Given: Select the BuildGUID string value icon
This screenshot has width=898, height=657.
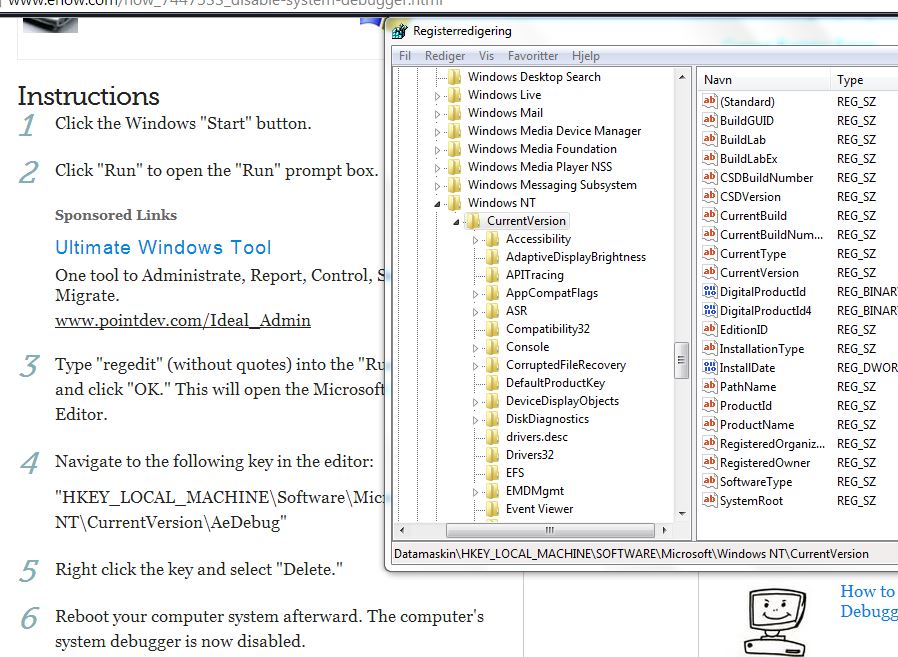Looking at the screenshot, I should tap(710, 121).
